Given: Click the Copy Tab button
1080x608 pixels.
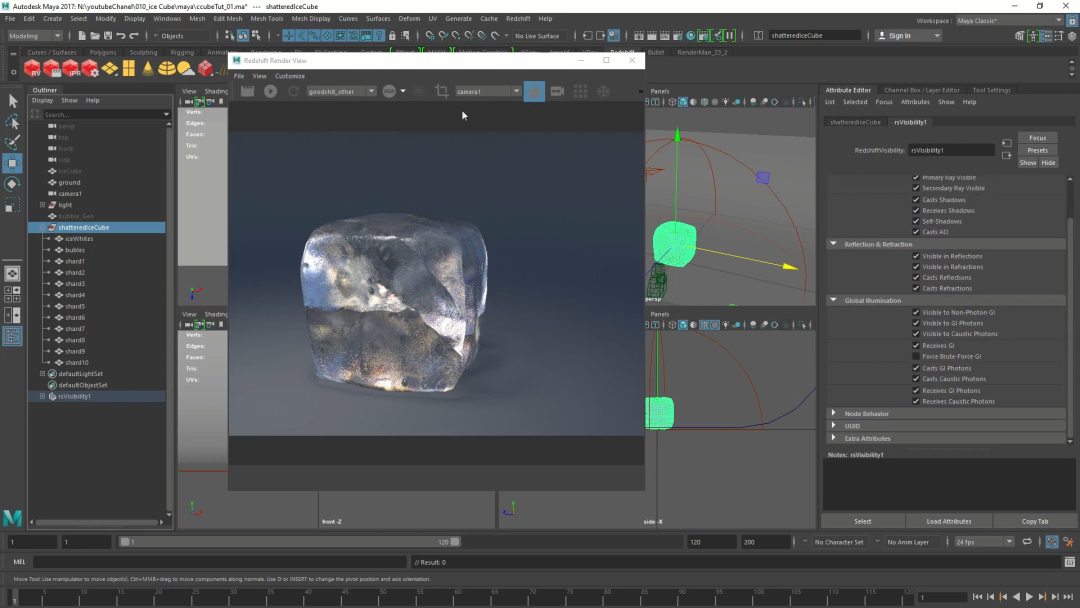Looking at the screenshot, I should coord(1035,521).
